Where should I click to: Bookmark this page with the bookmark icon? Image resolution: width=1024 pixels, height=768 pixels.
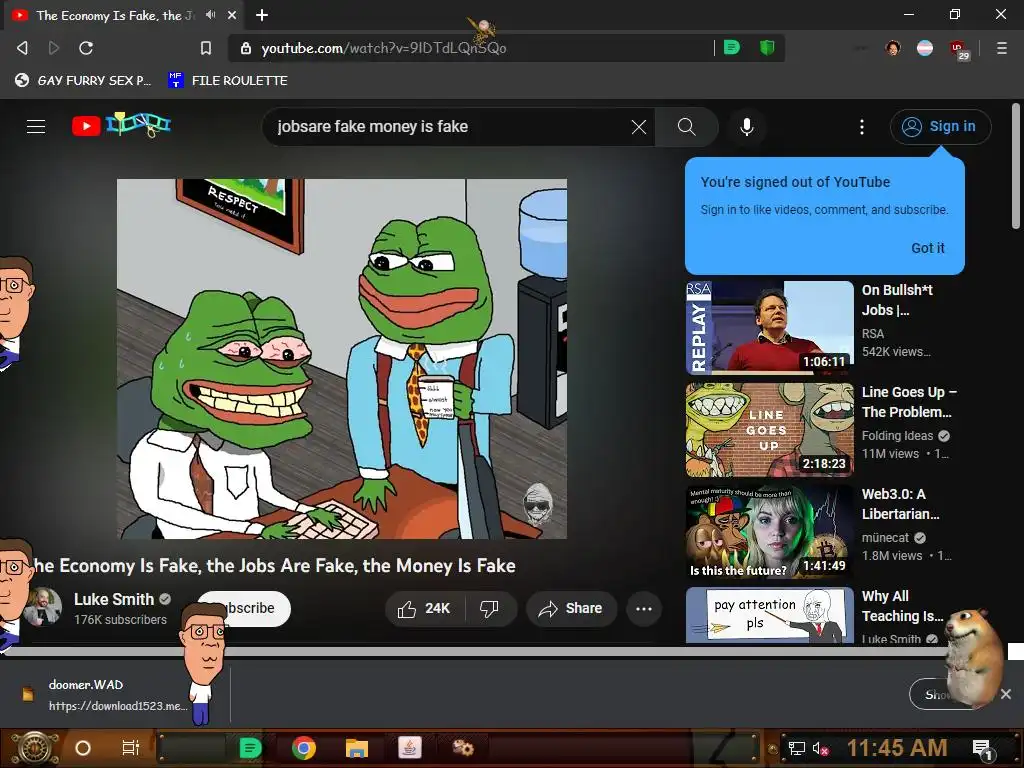click(x=205, y=48)
